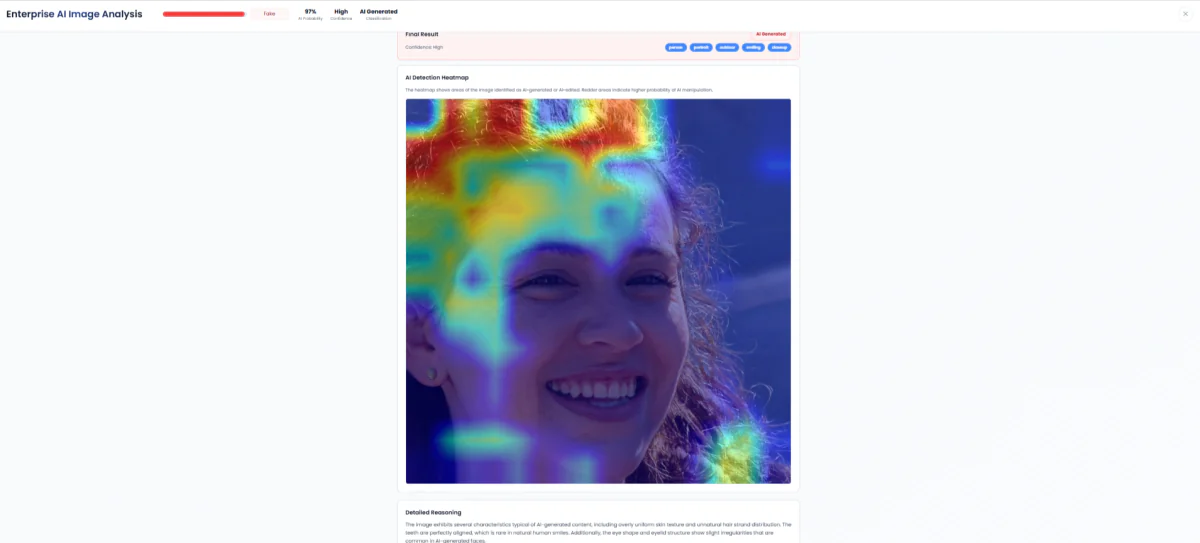
Task: Select the 'outdoor' tag chip
Action: (727, 47)
